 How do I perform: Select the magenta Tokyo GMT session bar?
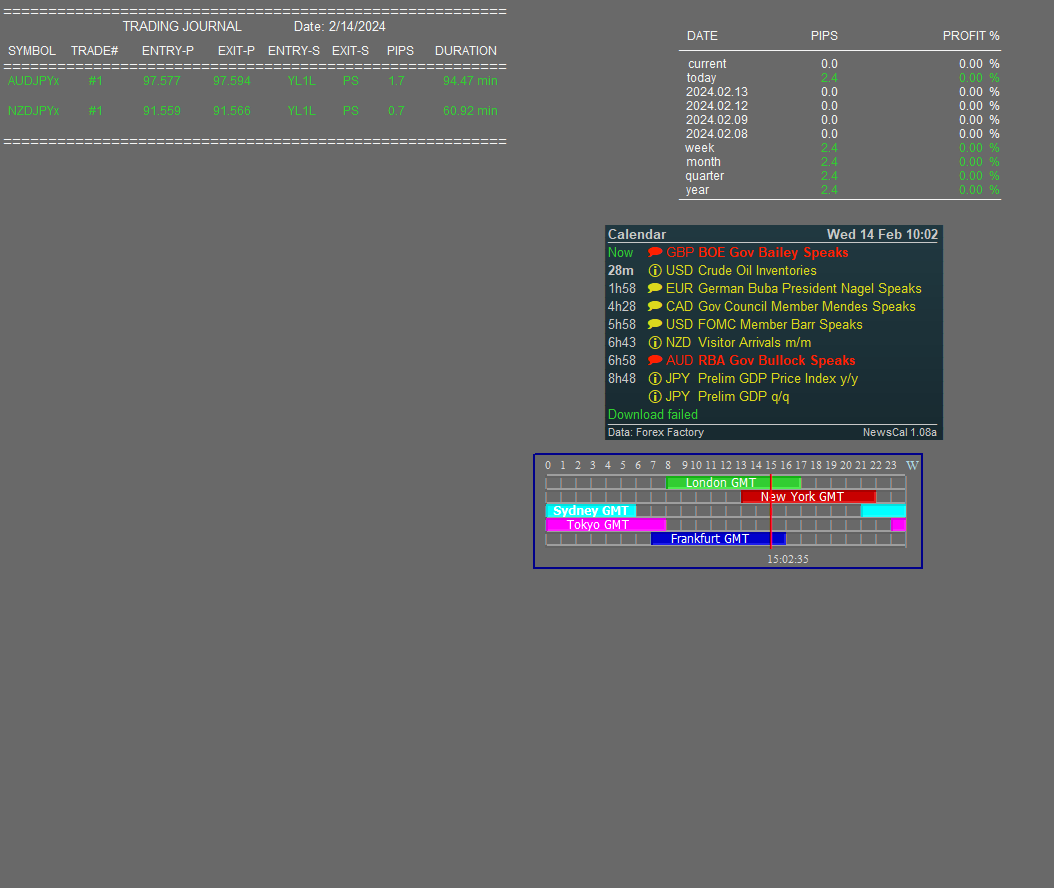[606, 525]
